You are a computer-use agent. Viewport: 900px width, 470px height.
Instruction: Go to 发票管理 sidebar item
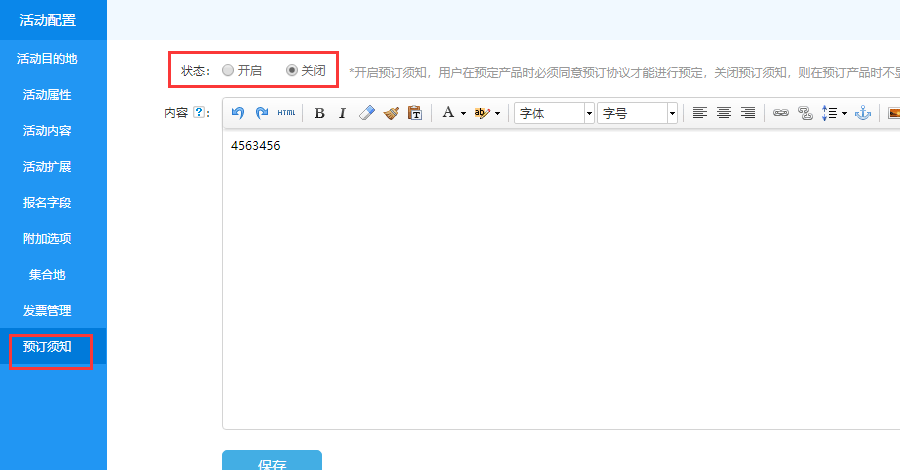point(47,311)
